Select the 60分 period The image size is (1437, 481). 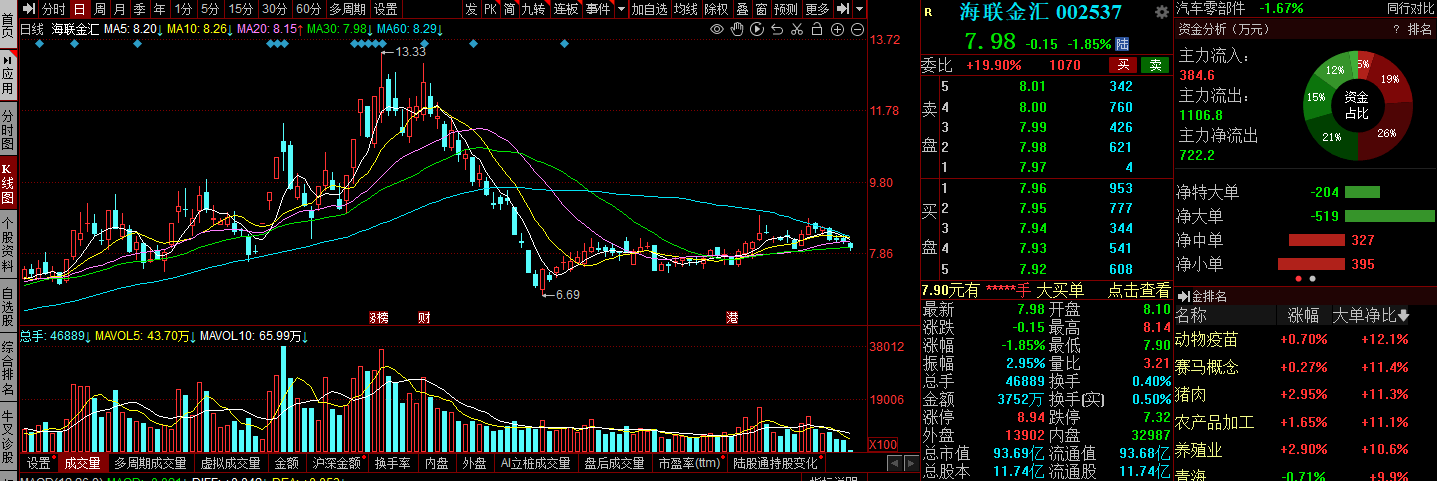(309, 9)
